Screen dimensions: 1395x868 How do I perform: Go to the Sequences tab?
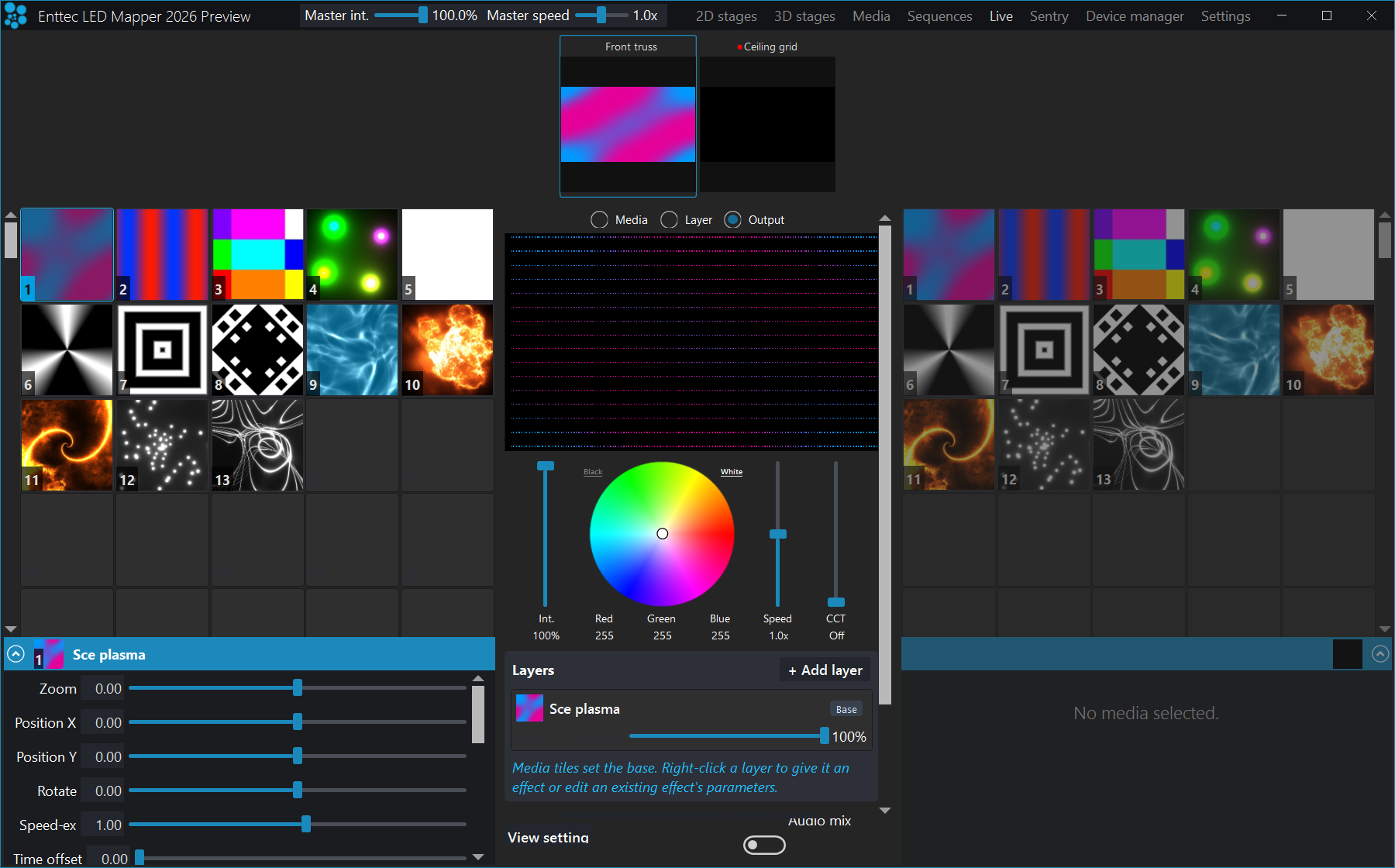tap(939, 16)
